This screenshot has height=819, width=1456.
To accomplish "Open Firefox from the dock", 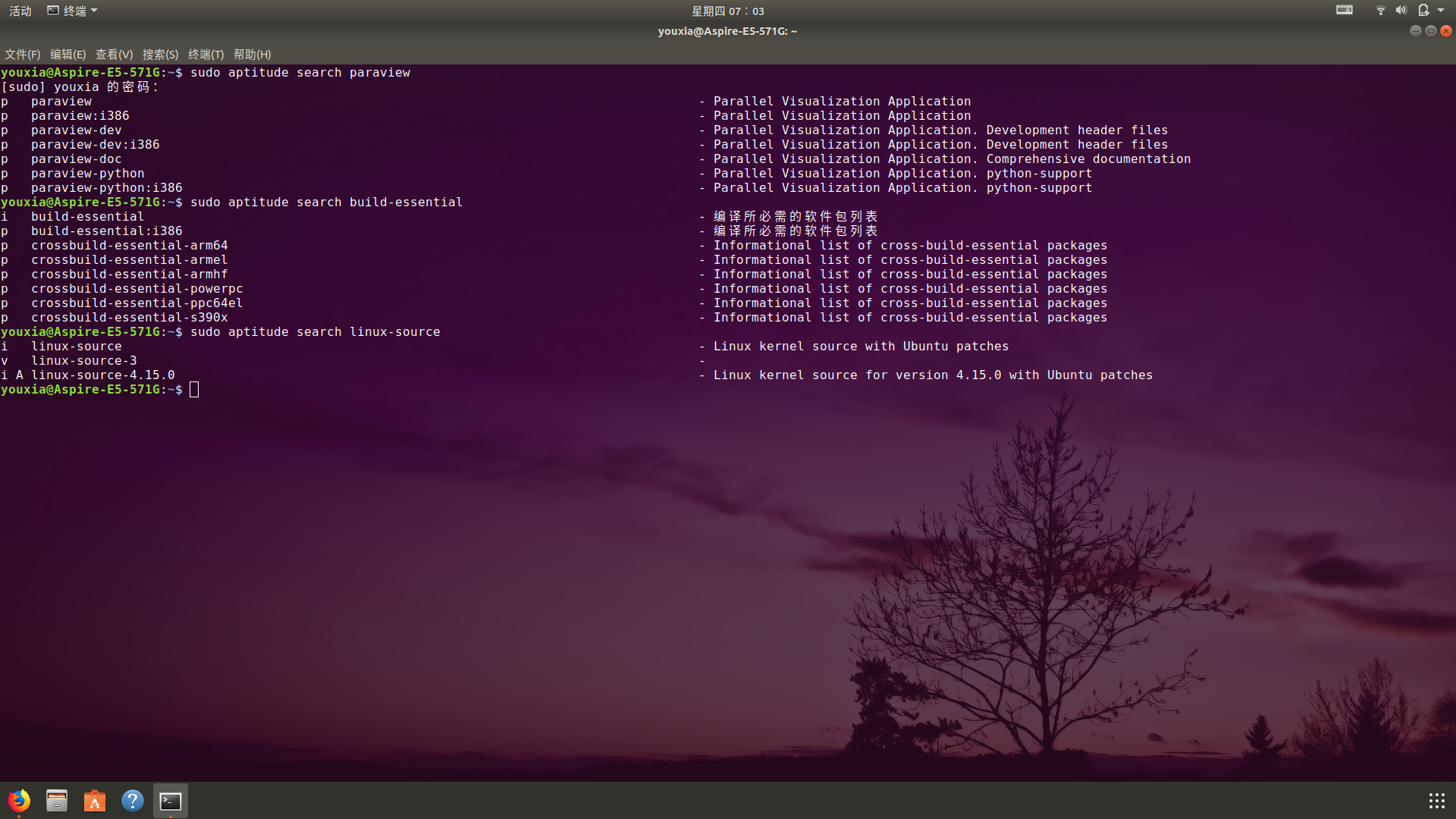I will tap(19, 801).
